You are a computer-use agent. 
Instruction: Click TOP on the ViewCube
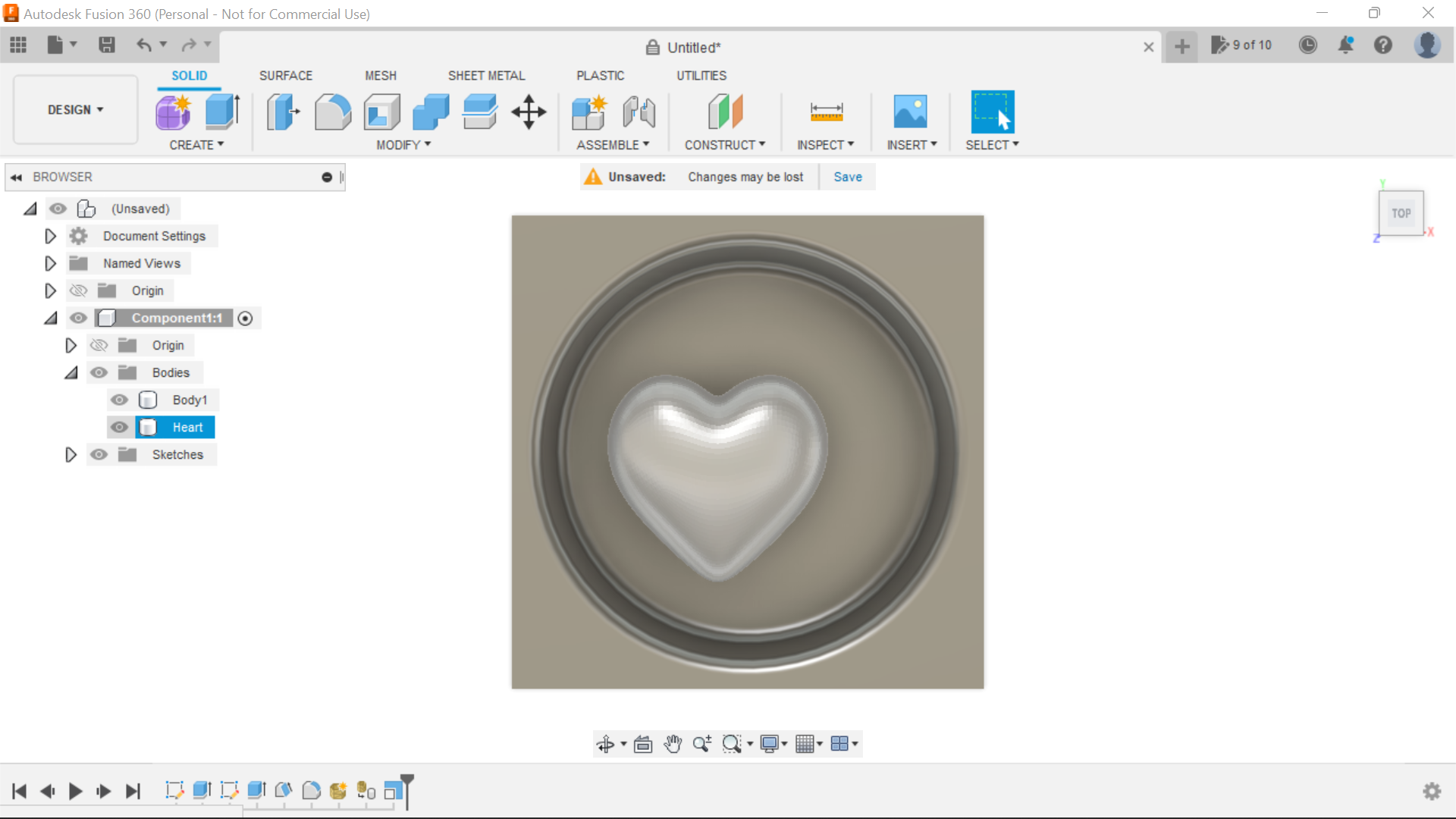pyautogui.click(x=1401, y=212)
